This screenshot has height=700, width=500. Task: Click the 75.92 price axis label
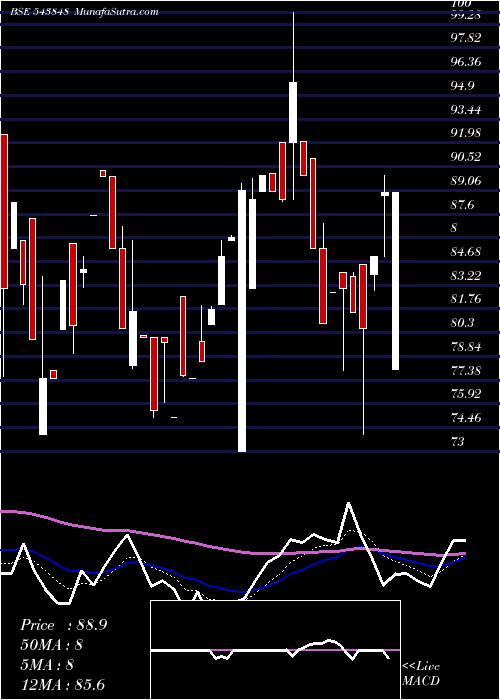[x=466, y=394]
